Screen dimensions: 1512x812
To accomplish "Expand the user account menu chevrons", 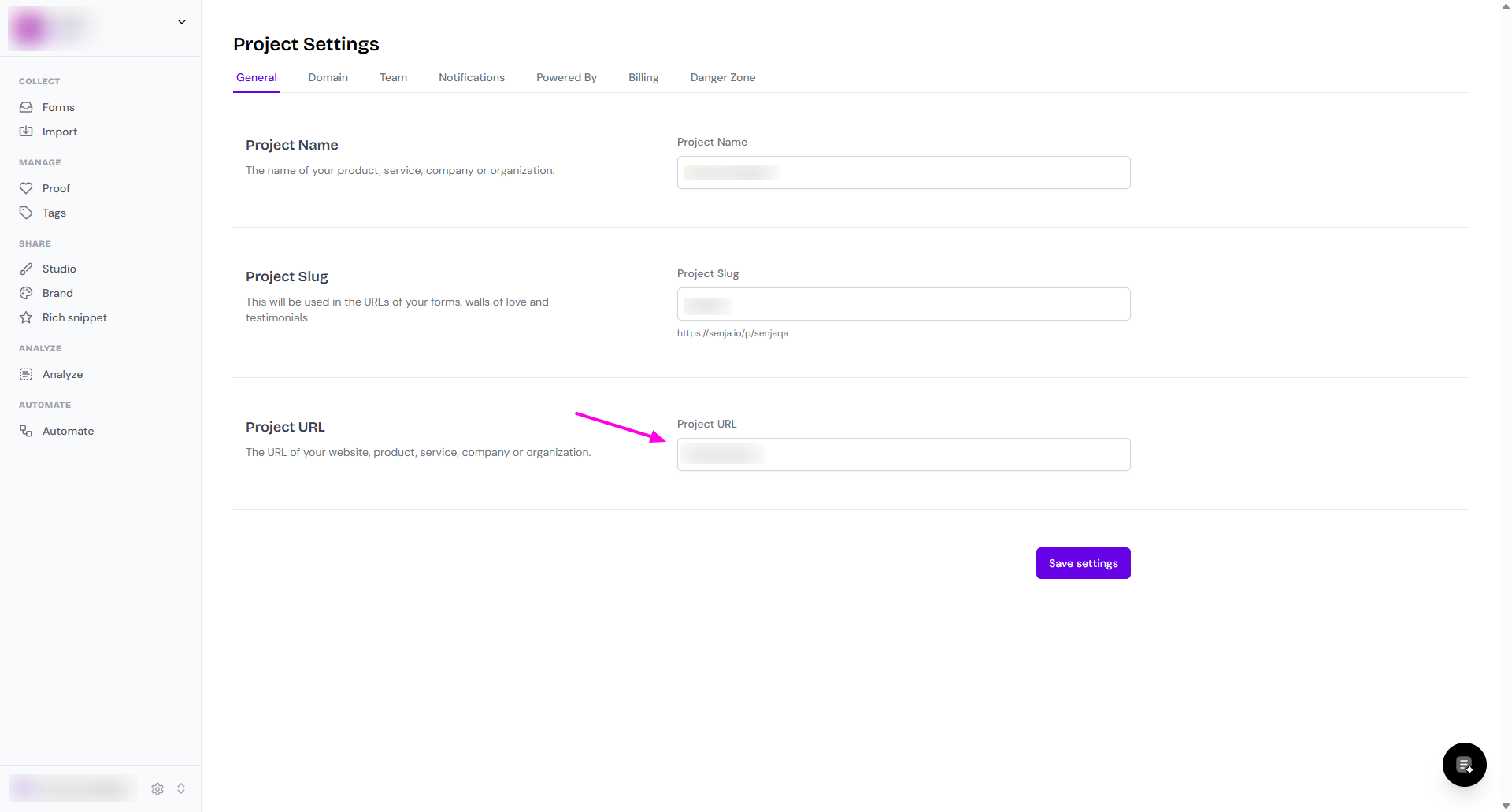I will pyautogui.click(x=181, y=788).
